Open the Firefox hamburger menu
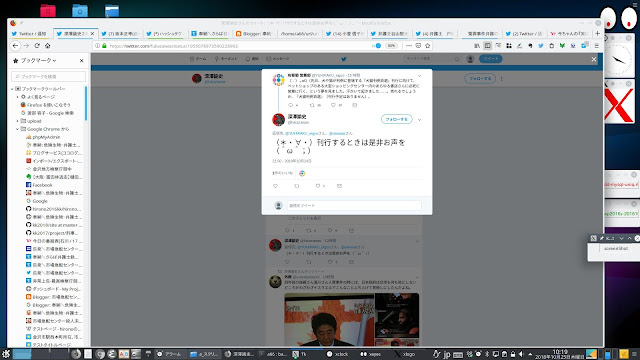Screen dimensions: 640x360 click(x=597, y=46)
